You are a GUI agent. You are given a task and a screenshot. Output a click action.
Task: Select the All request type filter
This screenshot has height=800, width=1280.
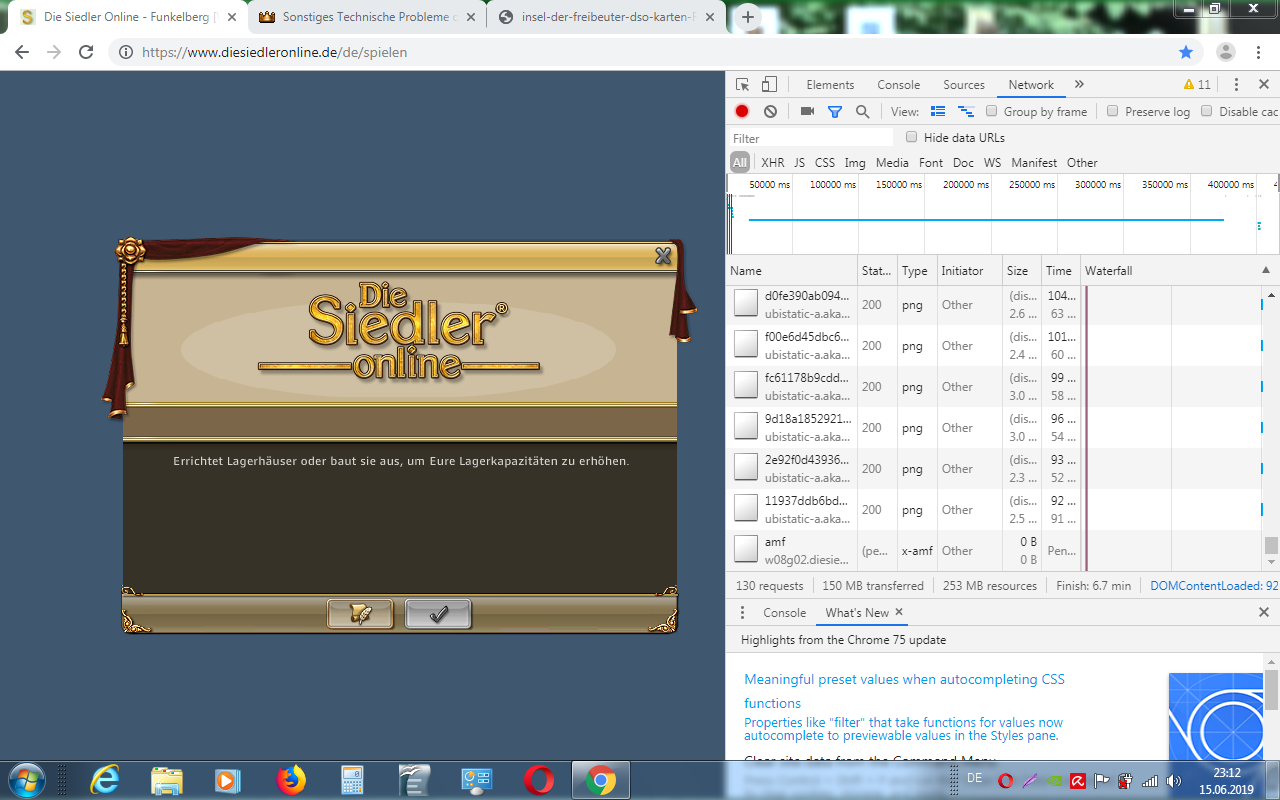740,163
